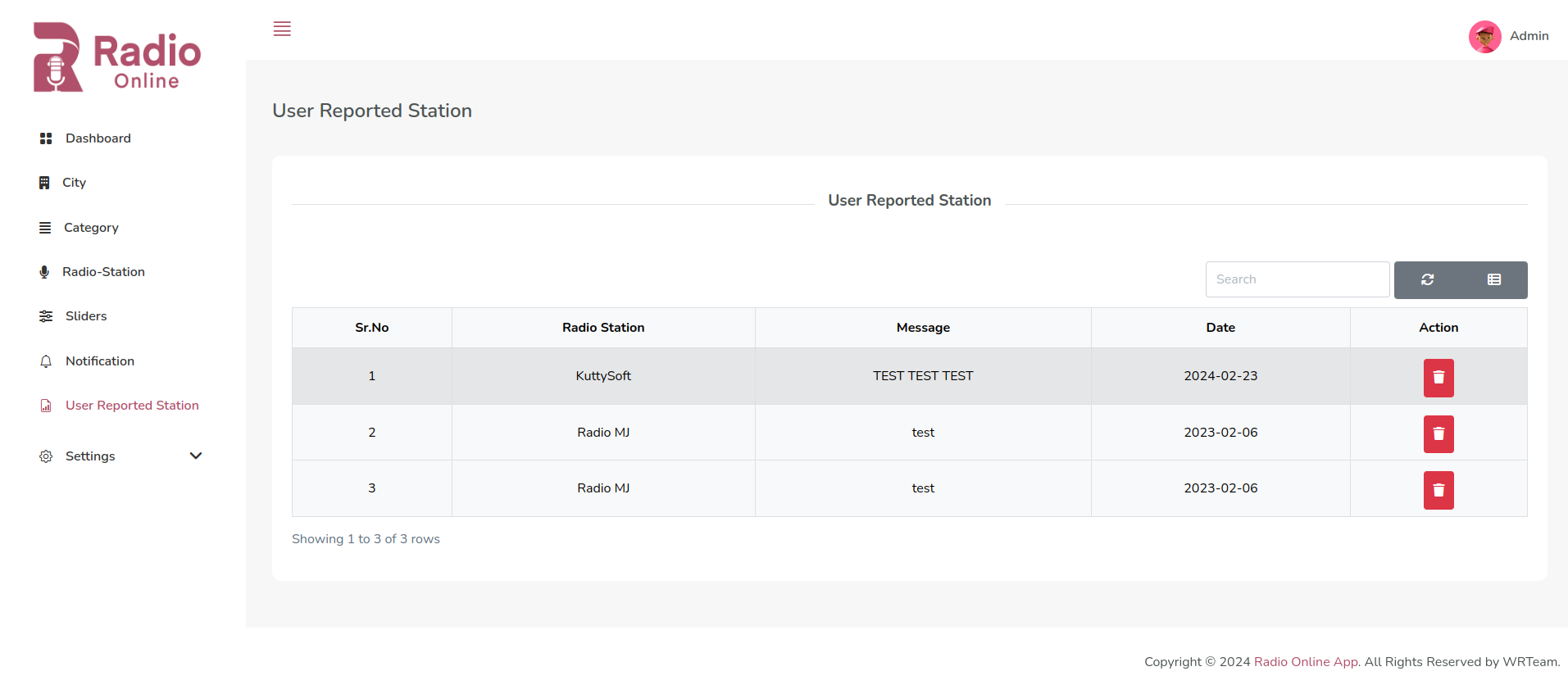1568x694 pixels.
Task: Select the 2024-02-23 date cell
Action: [x=1220, y=376]
